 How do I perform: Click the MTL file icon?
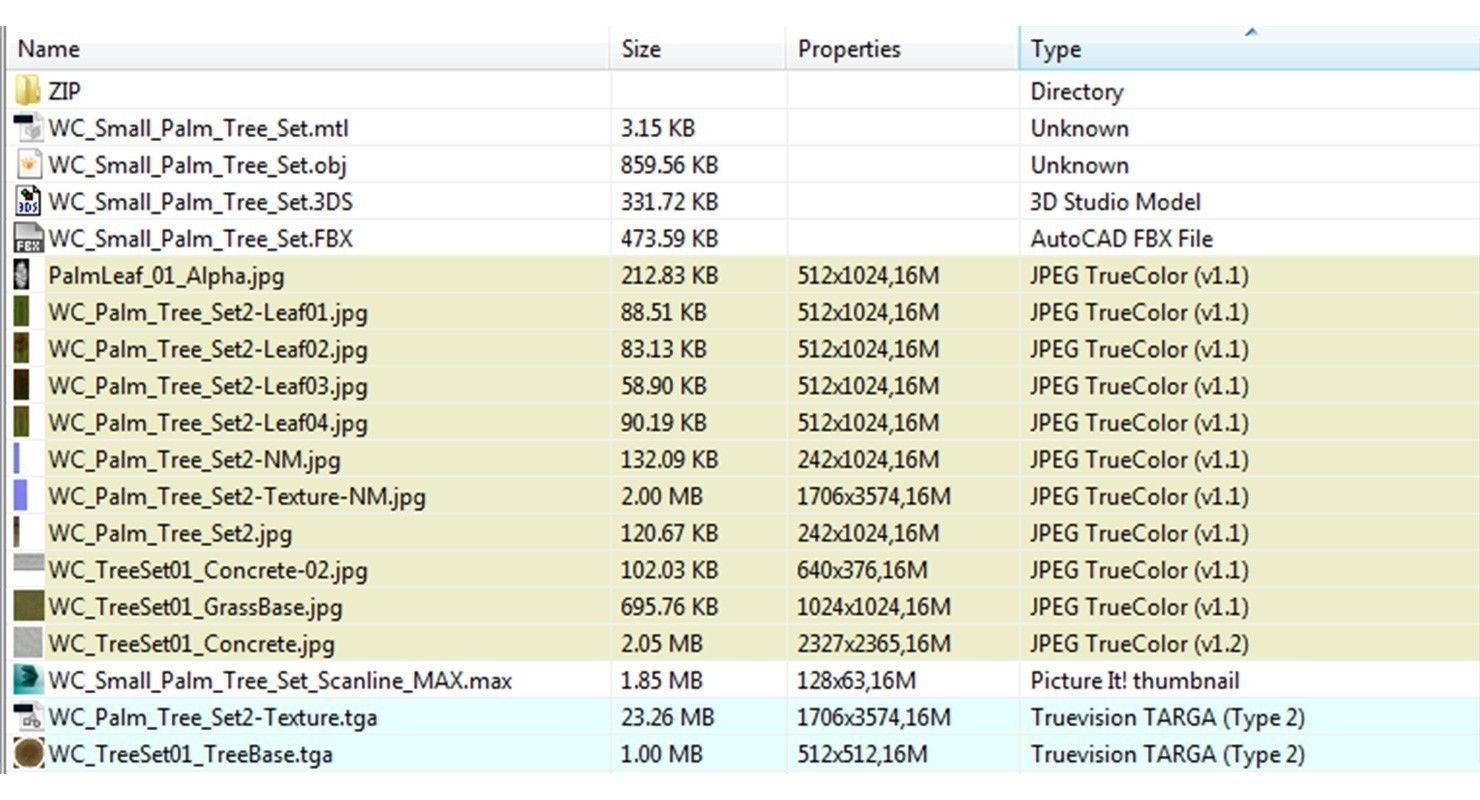coord(28,128)
